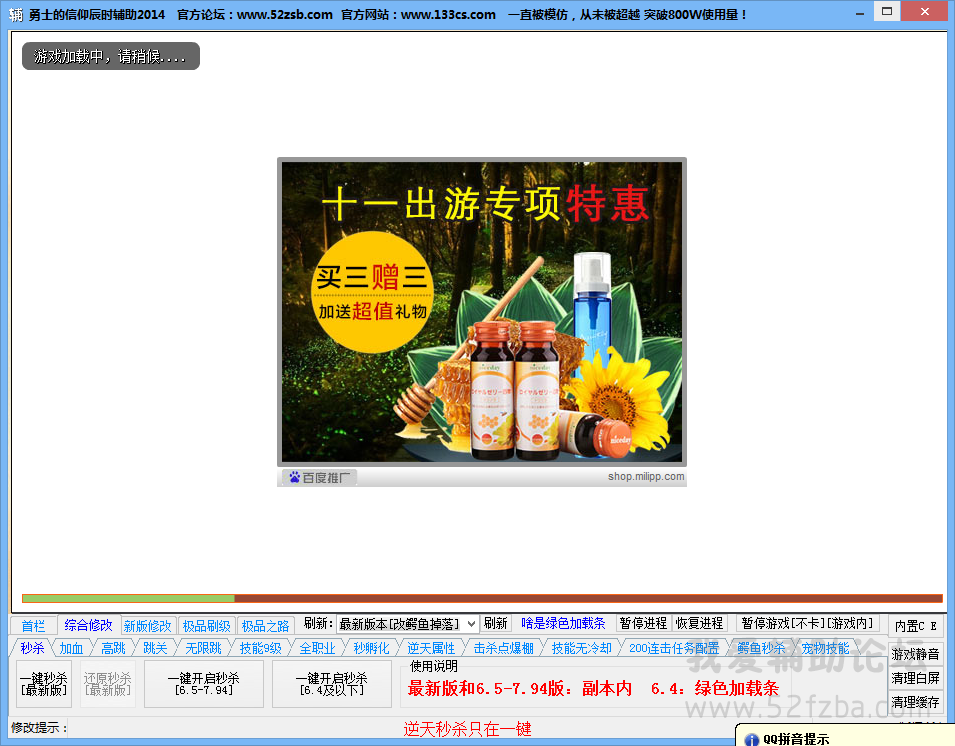955x746 pixels.
Task: Mute game with 游戏静音 button
Action: click(915, 655)
